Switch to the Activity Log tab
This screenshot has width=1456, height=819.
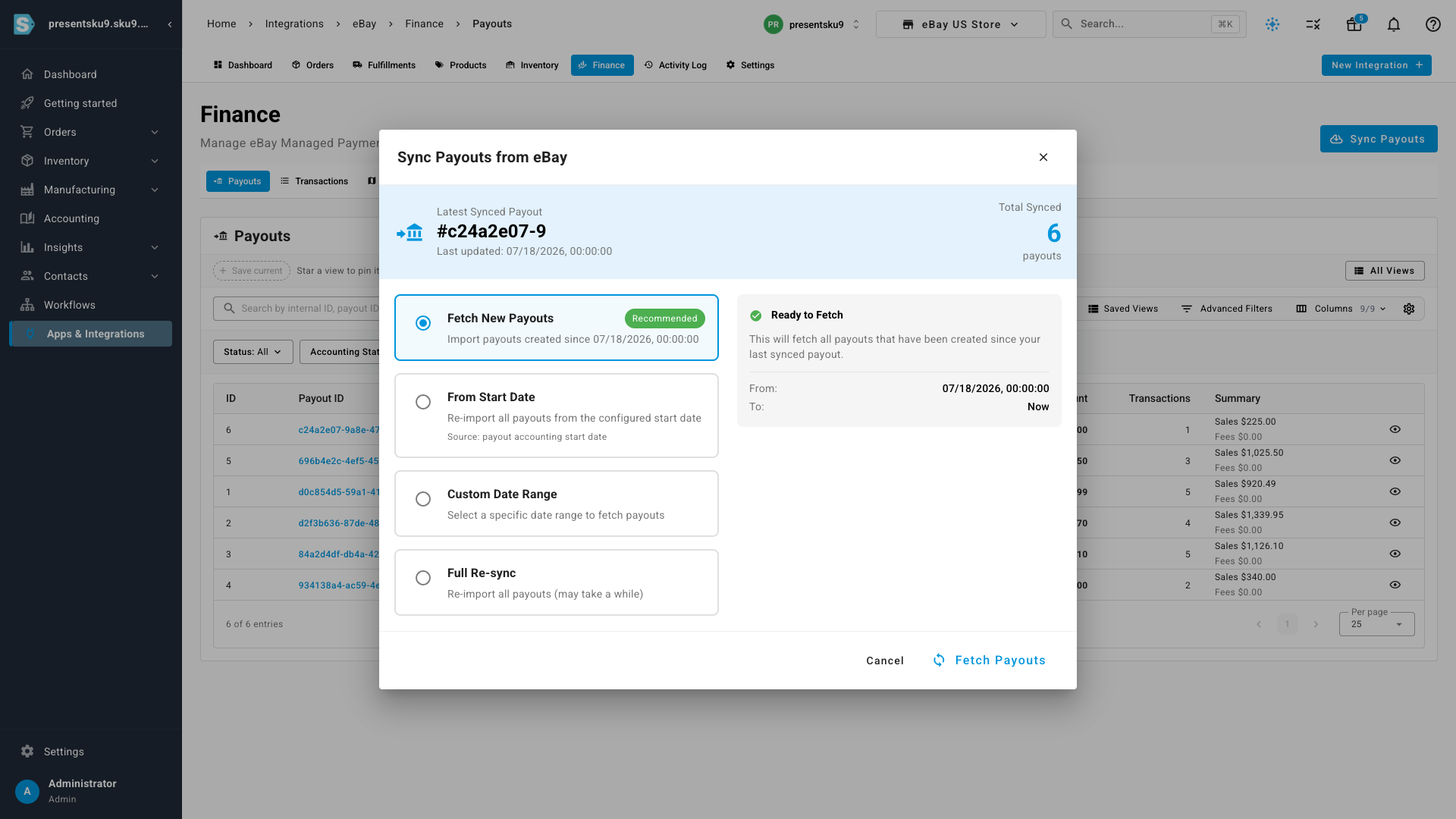[676, 65]
